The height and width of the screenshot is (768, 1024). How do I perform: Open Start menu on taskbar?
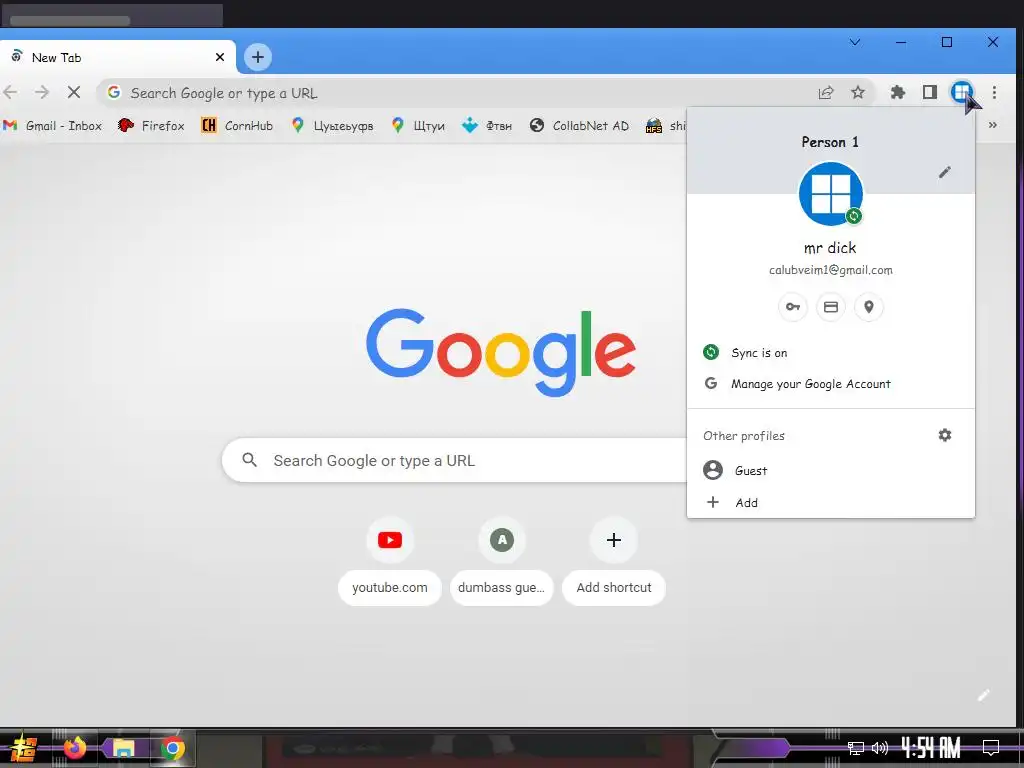[x=24, y=748]
